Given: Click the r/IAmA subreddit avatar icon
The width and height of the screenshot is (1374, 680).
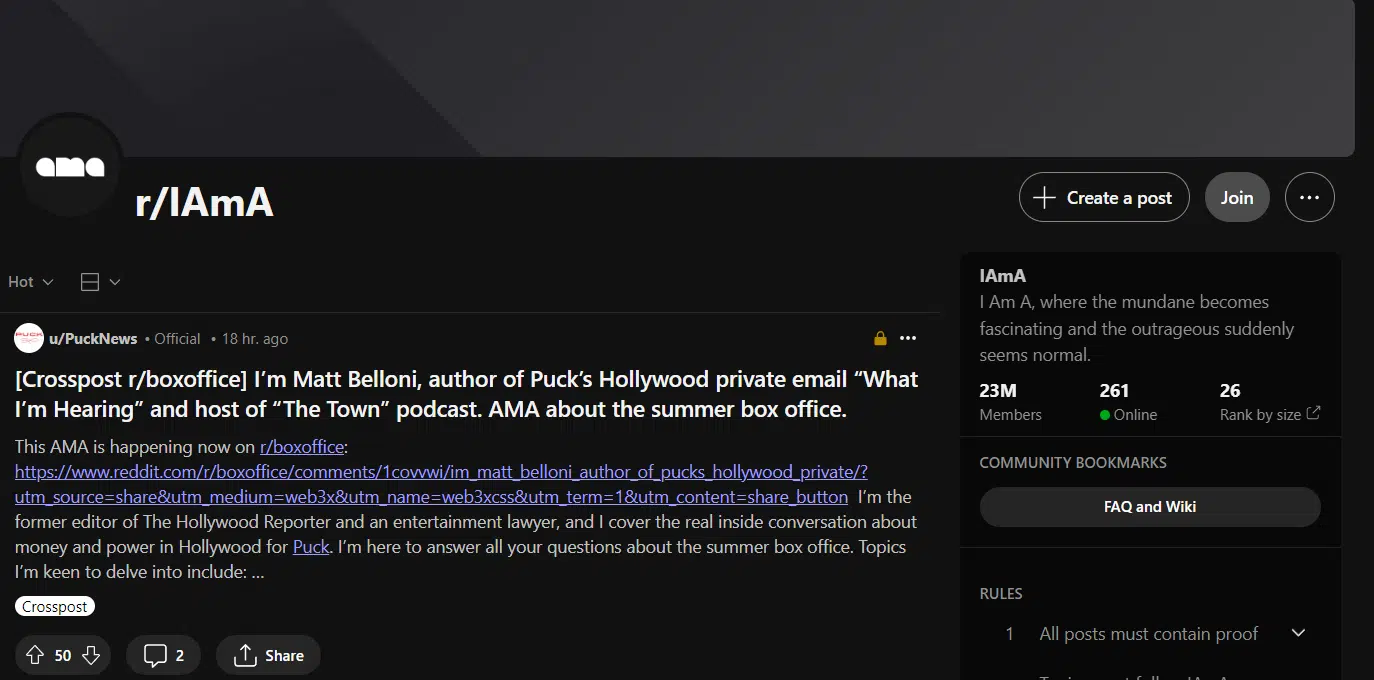Looking at the screenshot, I should 69,166.
